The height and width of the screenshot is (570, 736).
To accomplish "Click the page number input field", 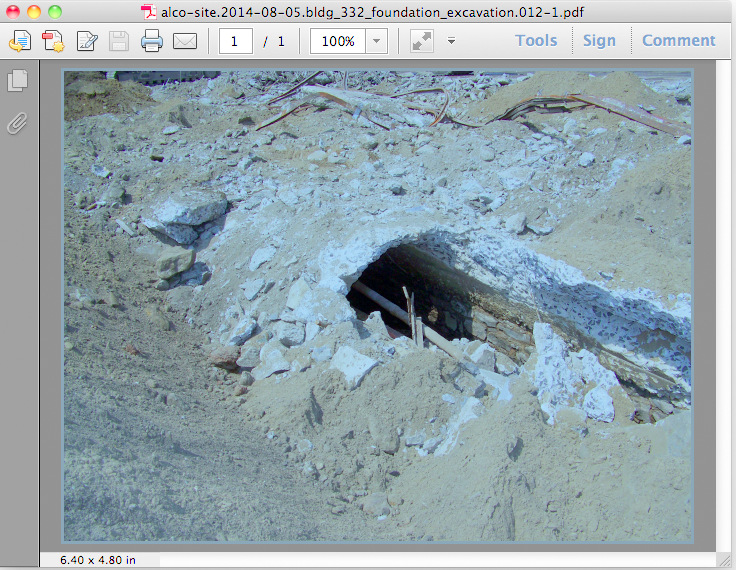I will tap(236, 41).
